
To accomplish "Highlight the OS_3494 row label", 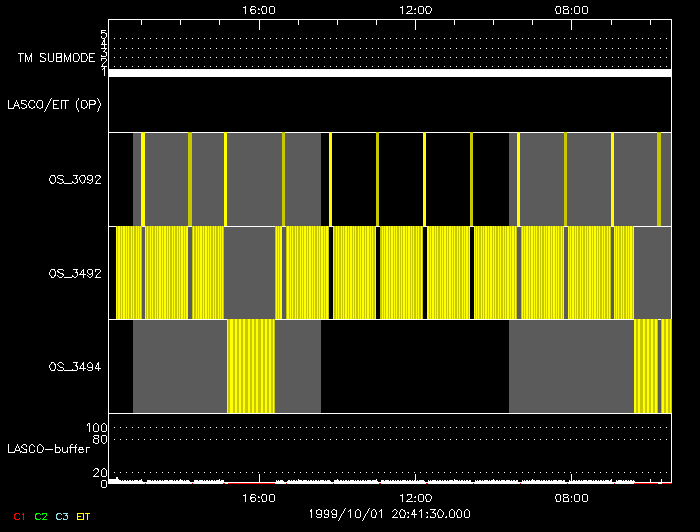I will click(x=75, y=367).
